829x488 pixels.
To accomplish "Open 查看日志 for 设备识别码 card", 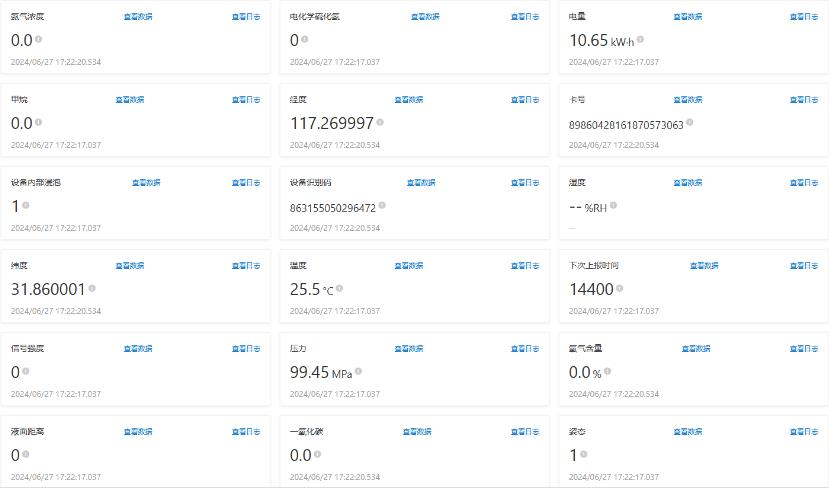I will pos(525,183).
